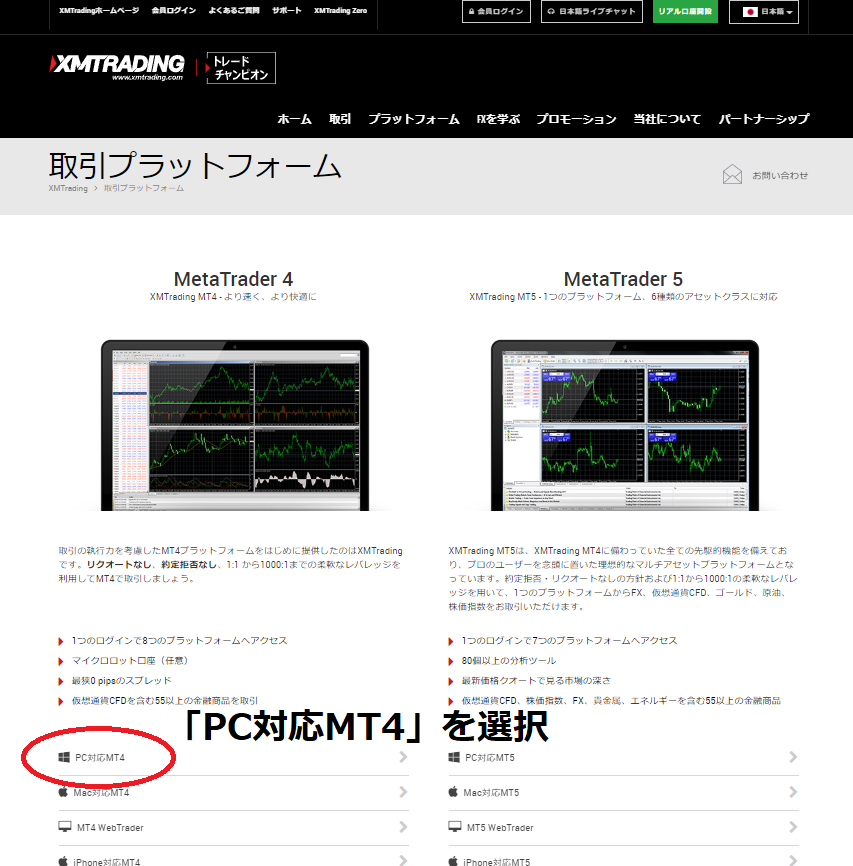Expand the Mac対応MT4 row chevron

(403, 792)
